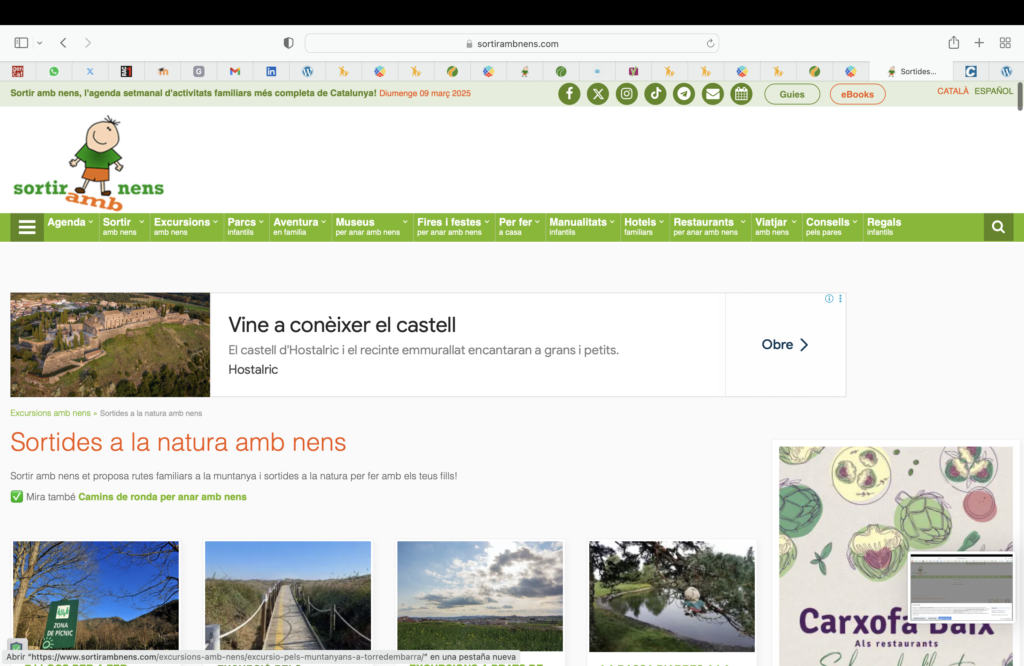Open the ad options three-dot icon
Viewport: 1024px width, 666px height.
coord(840,298)
